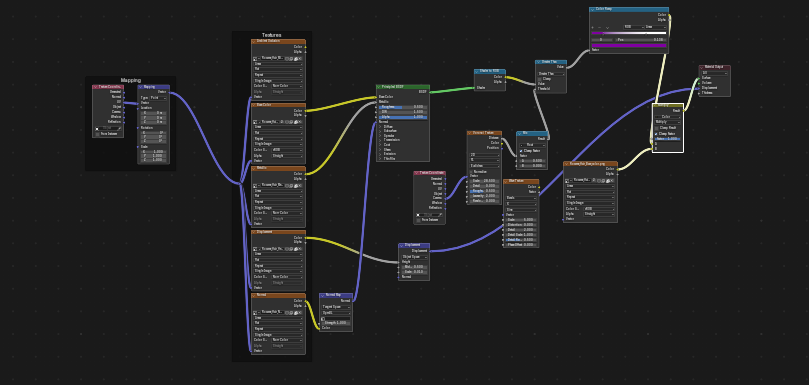Collapse the Normal Map node header arrow
Screen dimensions: 809x385
(x=322, y=296)
